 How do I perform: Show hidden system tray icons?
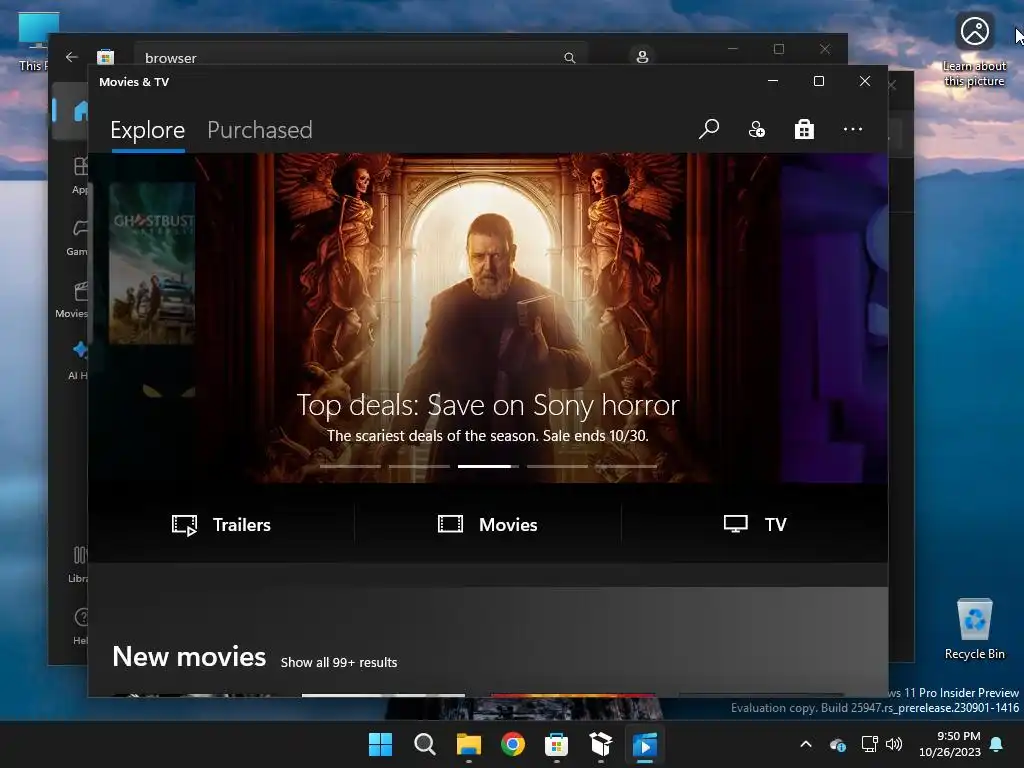tap(806, 744)
